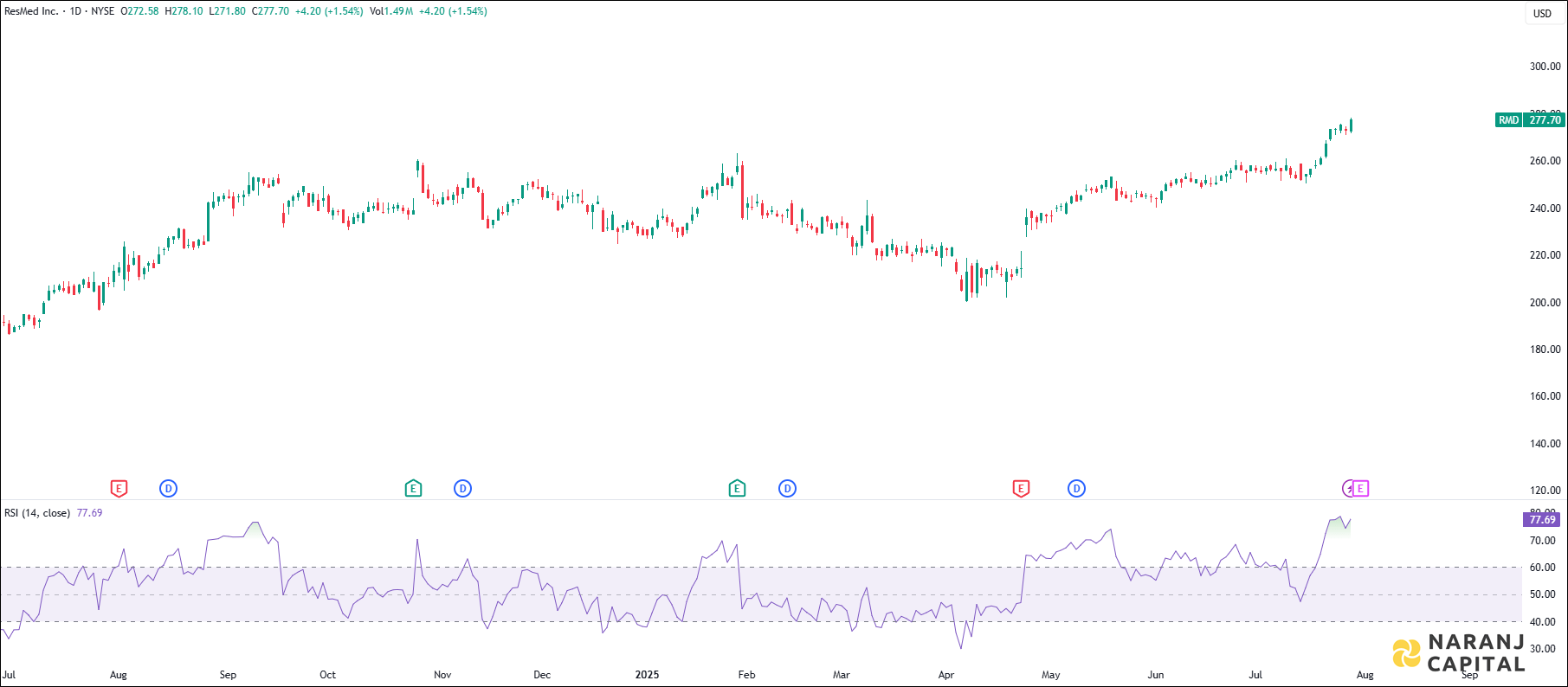Click the 220.00 price axis label
The width and height of the screenshot is (1568, 687).
pos(1545,255)
